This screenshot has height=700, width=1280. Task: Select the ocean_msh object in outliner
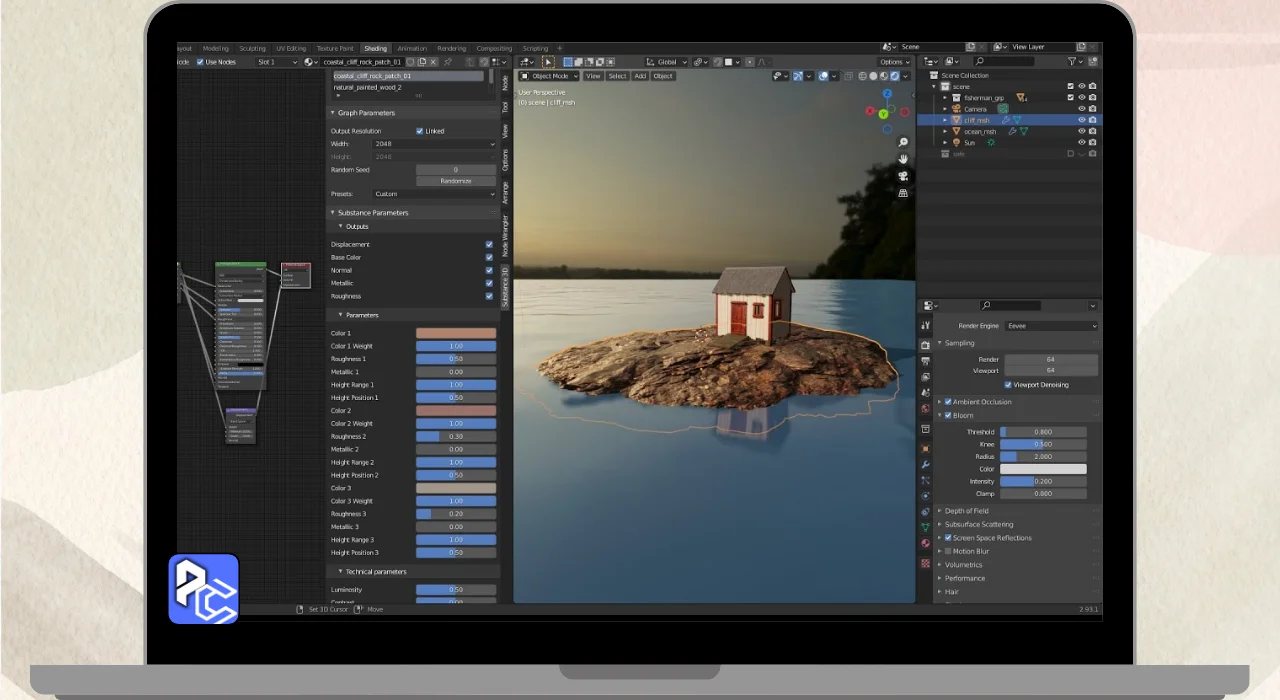980,131
